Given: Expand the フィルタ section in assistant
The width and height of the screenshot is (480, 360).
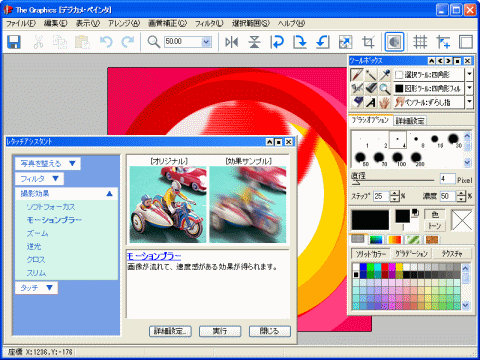Looking at the screenshot, I should pos(39,179).
